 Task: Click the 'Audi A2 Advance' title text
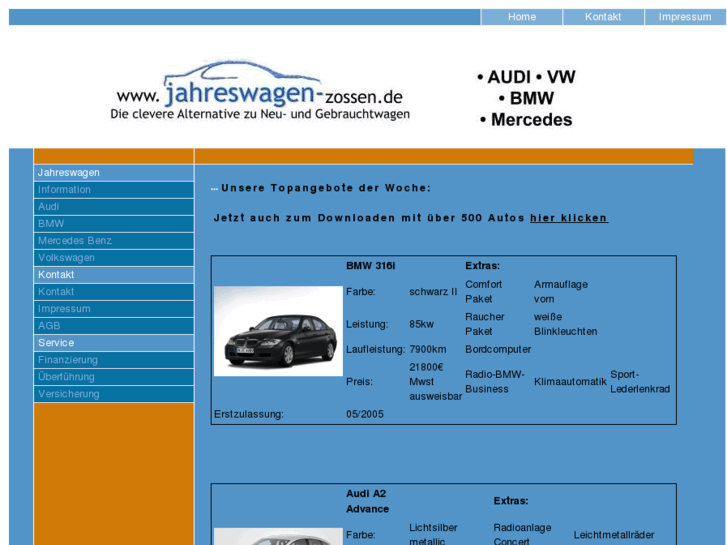pyautogui.click(x=367, y=501)
